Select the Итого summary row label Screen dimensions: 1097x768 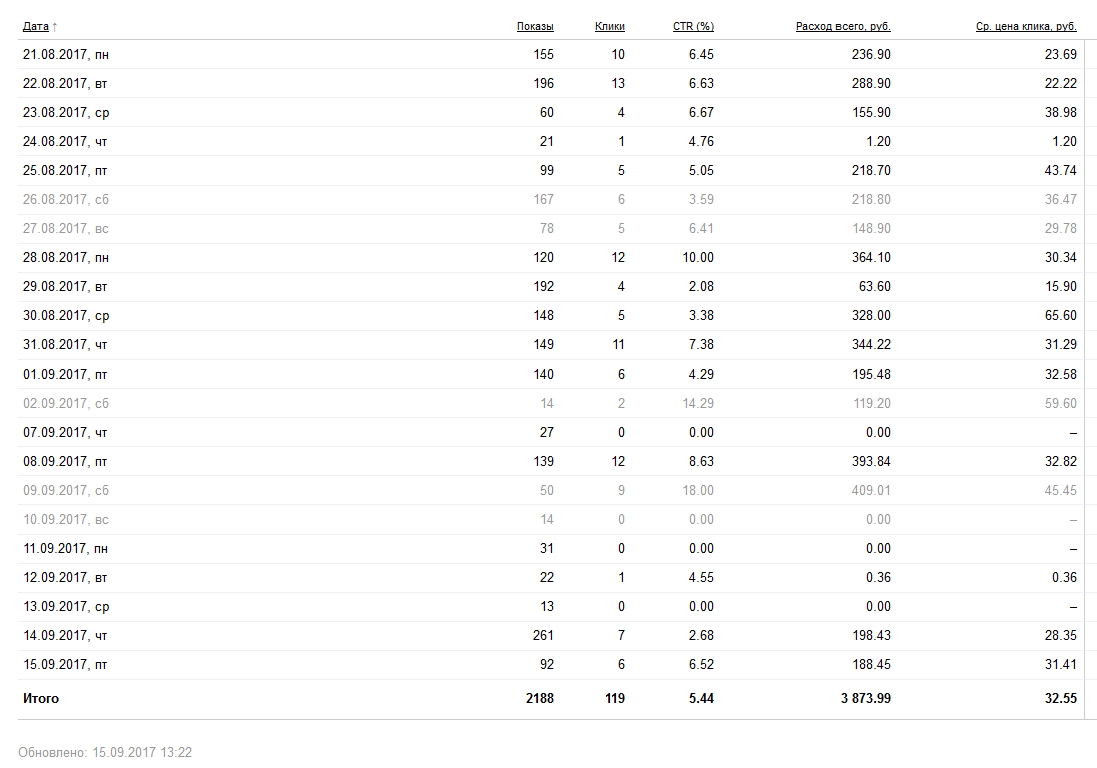(41, 699)
